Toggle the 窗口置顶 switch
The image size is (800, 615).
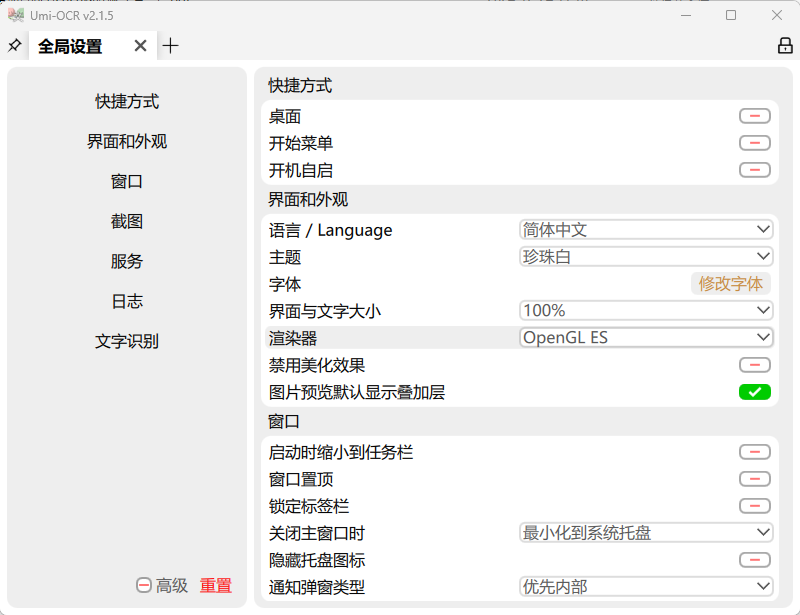755,479
